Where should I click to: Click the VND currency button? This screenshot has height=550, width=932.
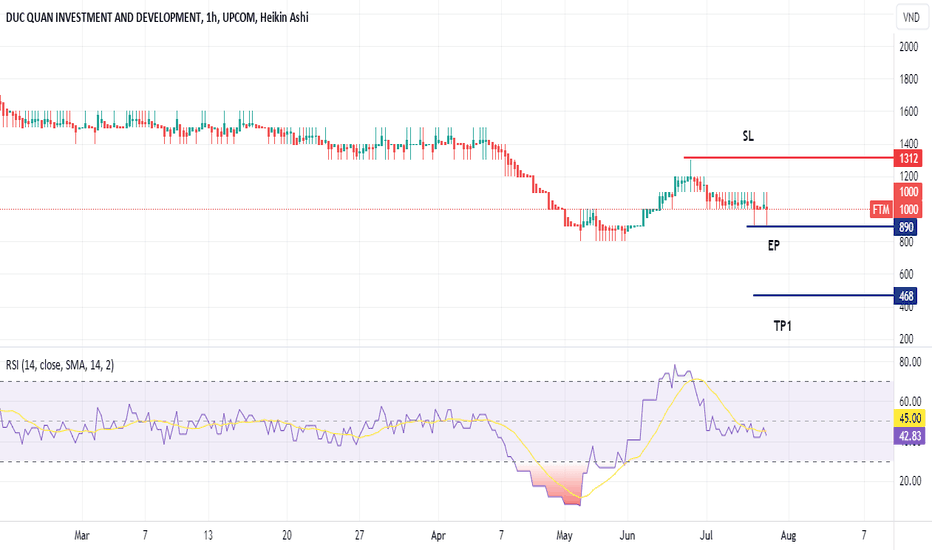[x=911, y=17]
